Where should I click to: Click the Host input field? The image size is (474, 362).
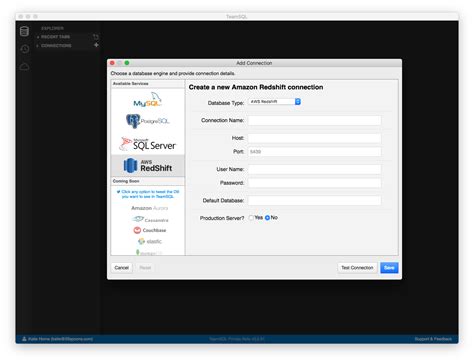point(314,138)
